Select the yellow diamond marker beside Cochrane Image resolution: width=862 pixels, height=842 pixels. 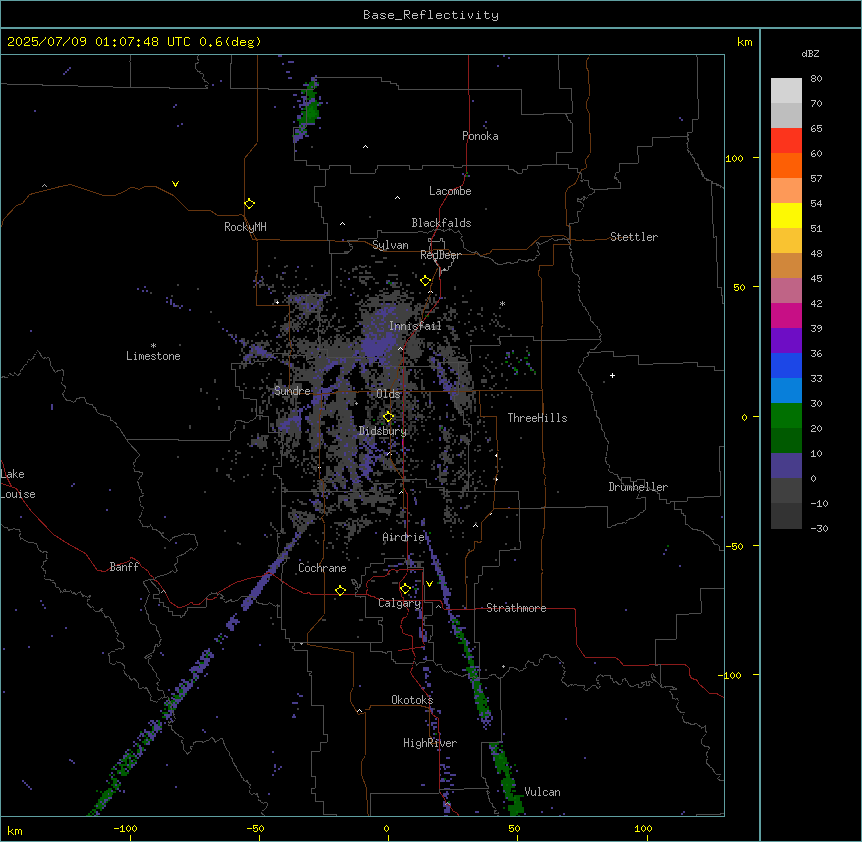340,591
